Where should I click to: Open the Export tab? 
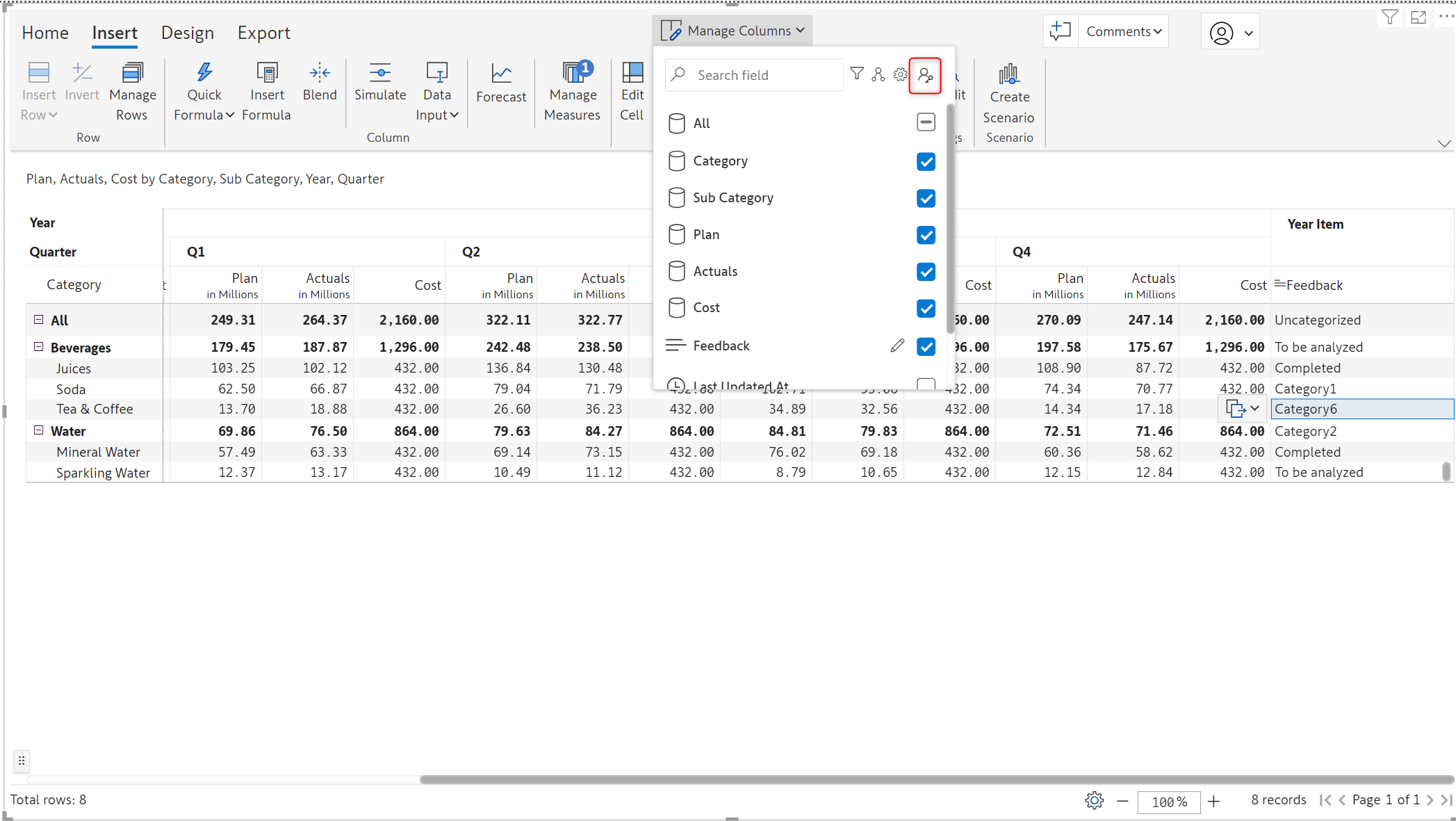click(263, 33)
